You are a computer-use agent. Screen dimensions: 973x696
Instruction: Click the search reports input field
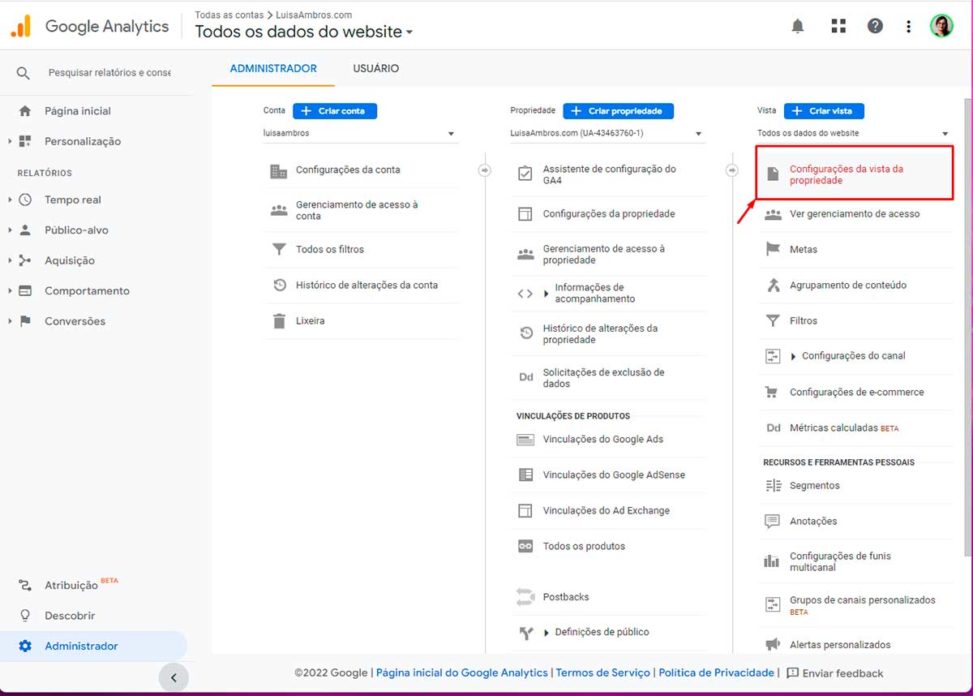pos(109,73)
